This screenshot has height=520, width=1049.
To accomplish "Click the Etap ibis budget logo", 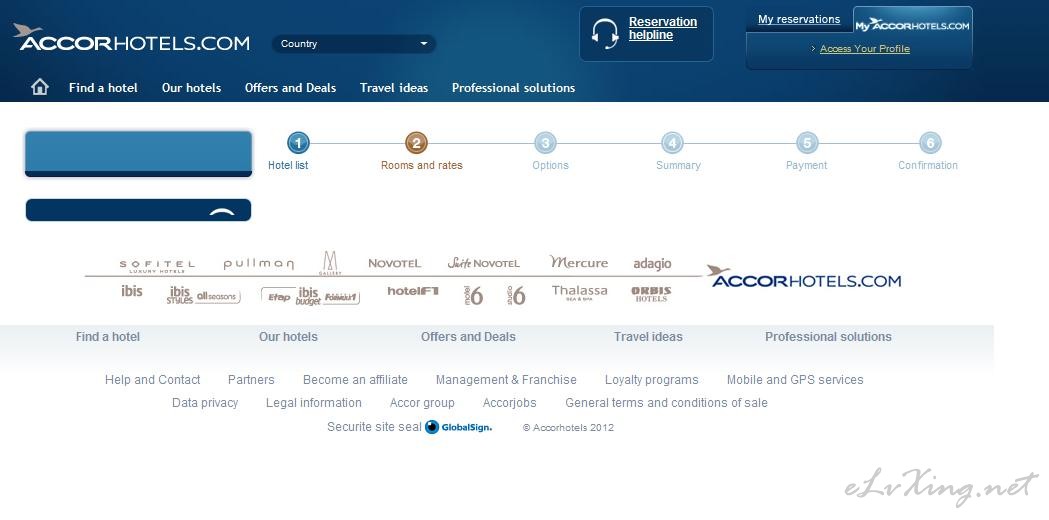I will pos(310,296).
